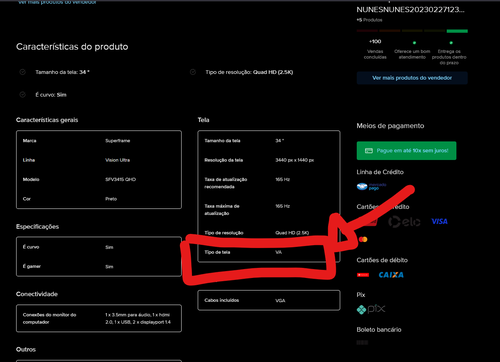Click the Mercado Pago credit line logo
Viewport: 500px width, 362px height.
371,187
